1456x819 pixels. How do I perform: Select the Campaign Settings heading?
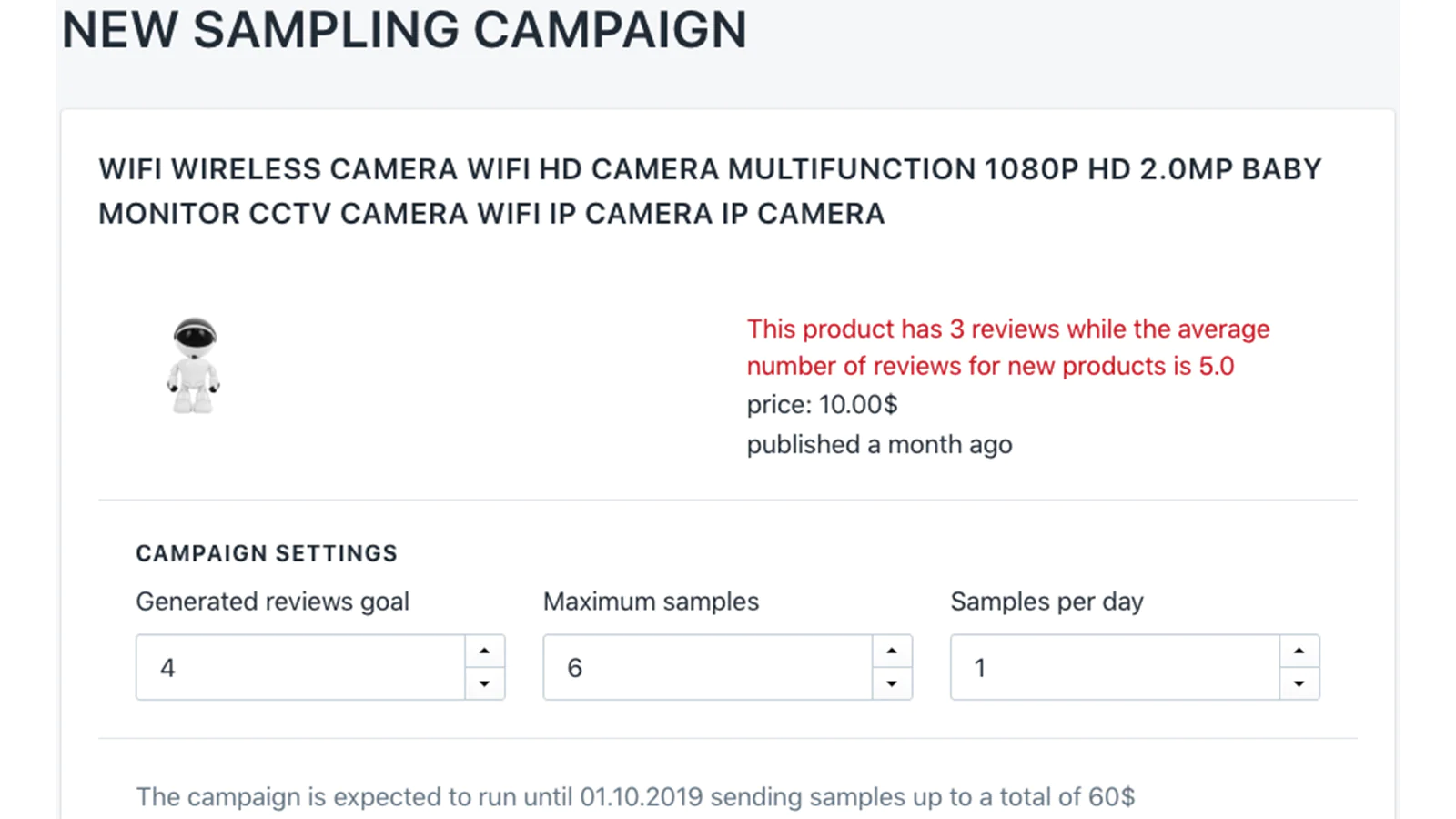tap(267, 553)
